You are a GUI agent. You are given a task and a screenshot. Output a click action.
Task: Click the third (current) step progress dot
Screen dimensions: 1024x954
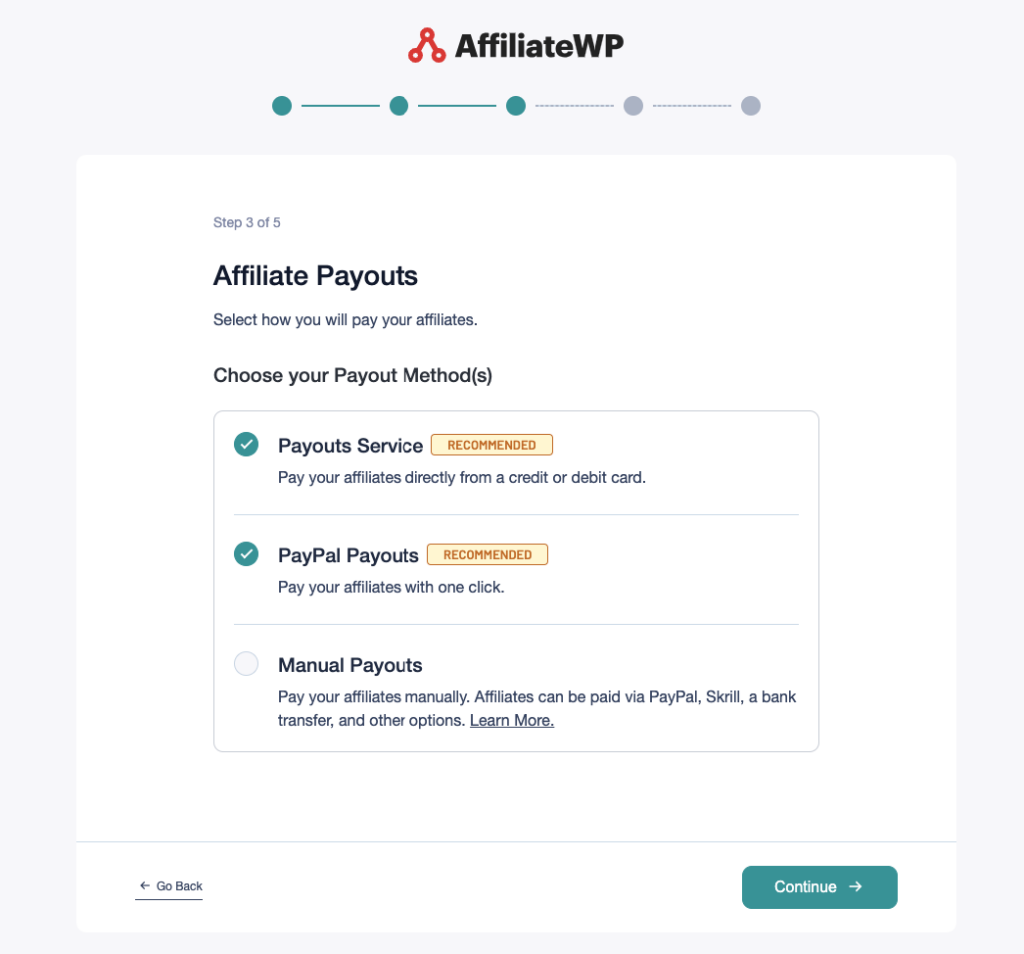pos(516,106)
